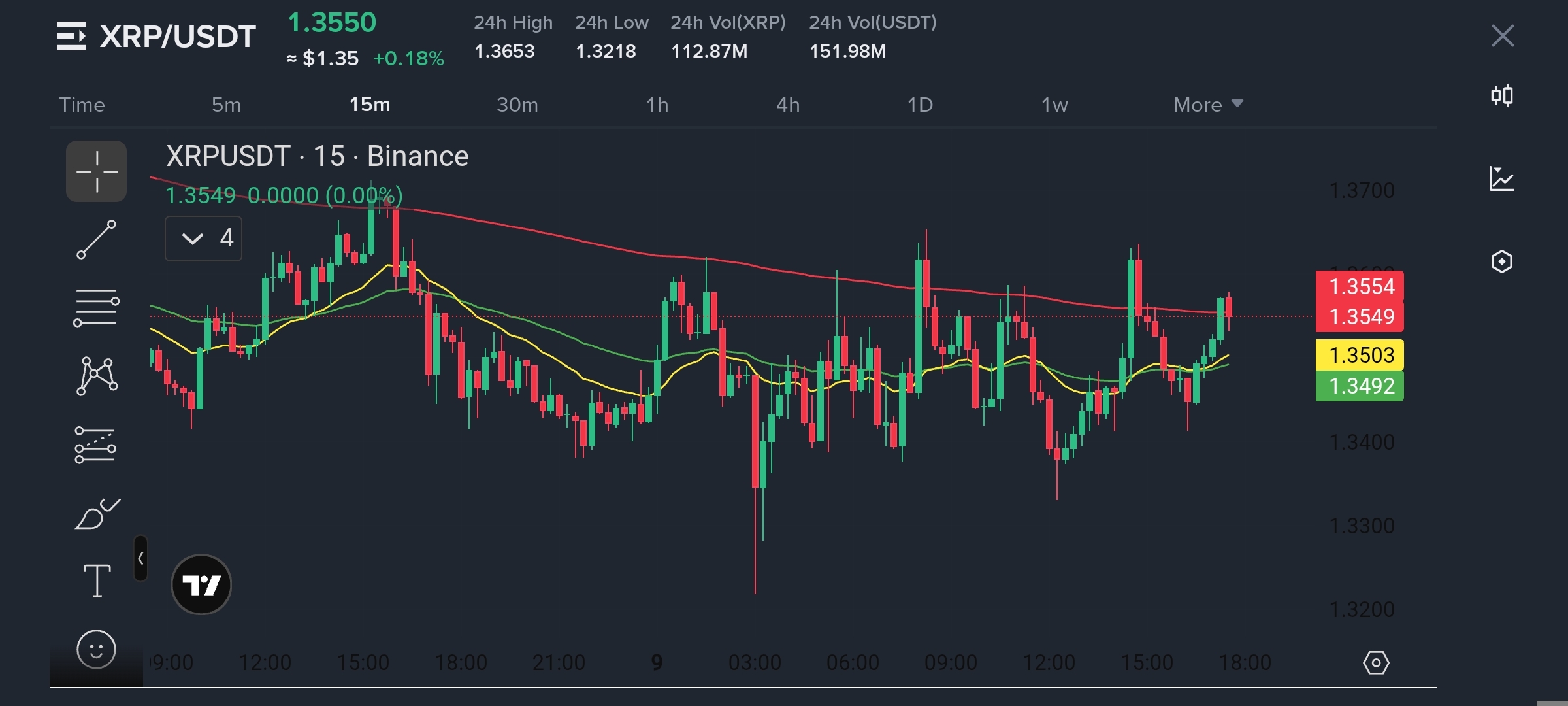This screenshot has height=706, width=1568.
Task: Select the 4h interval
Action: [788, 105]
